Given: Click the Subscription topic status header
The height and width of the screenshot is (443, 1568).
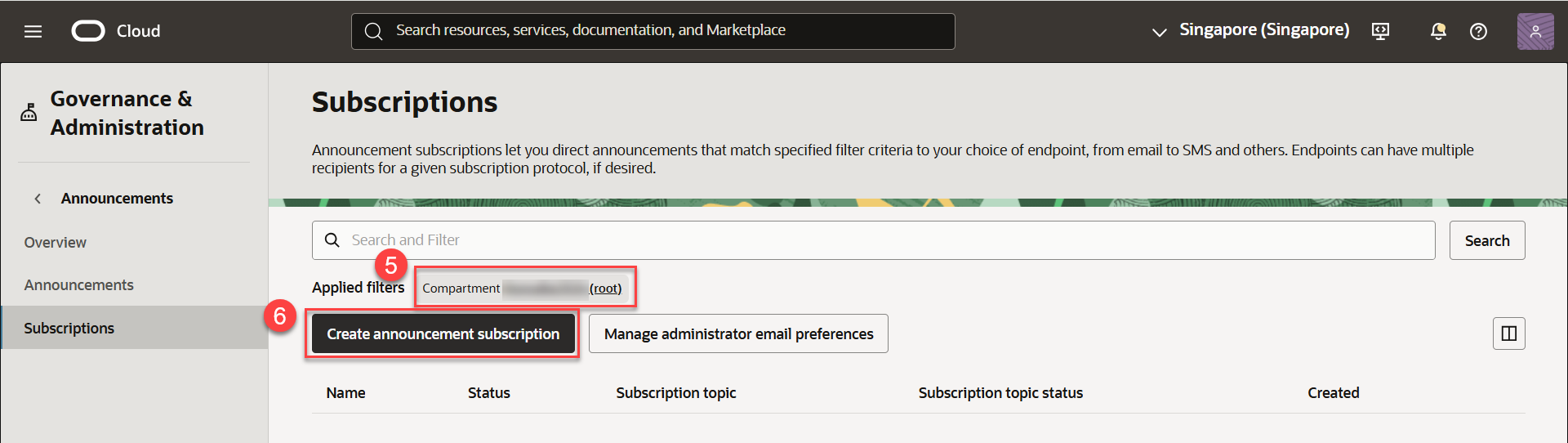Looking at the screenshot, I should pos(1000,393).
